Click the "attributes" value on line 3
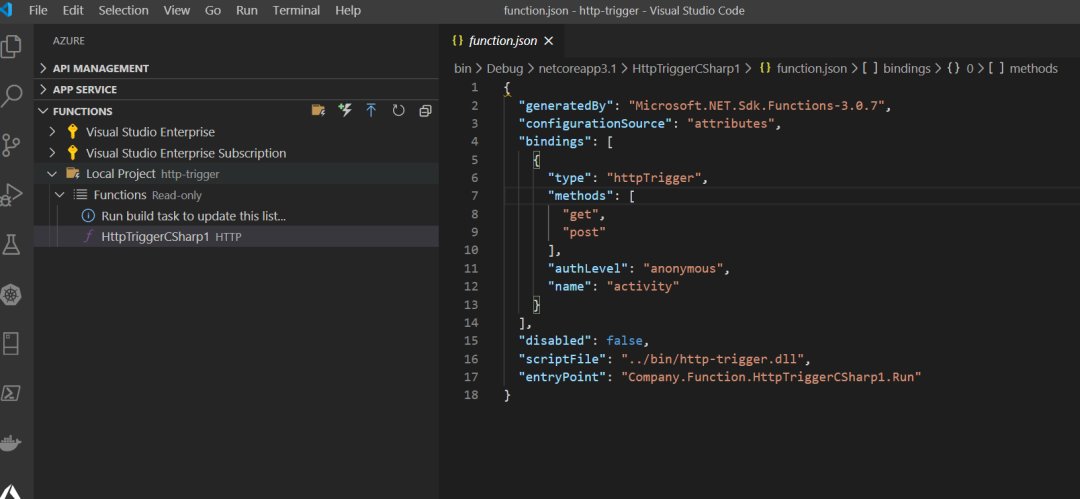The height and width of the screenshot is (499, 1080). (x=732, y=124)
